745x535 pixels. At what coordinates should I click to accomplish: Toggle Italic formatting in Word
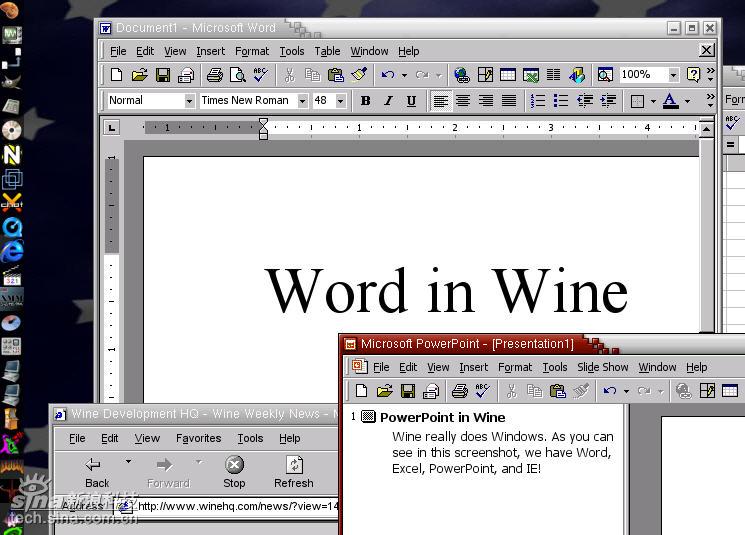pyautogui.click(x=388, y=101)
